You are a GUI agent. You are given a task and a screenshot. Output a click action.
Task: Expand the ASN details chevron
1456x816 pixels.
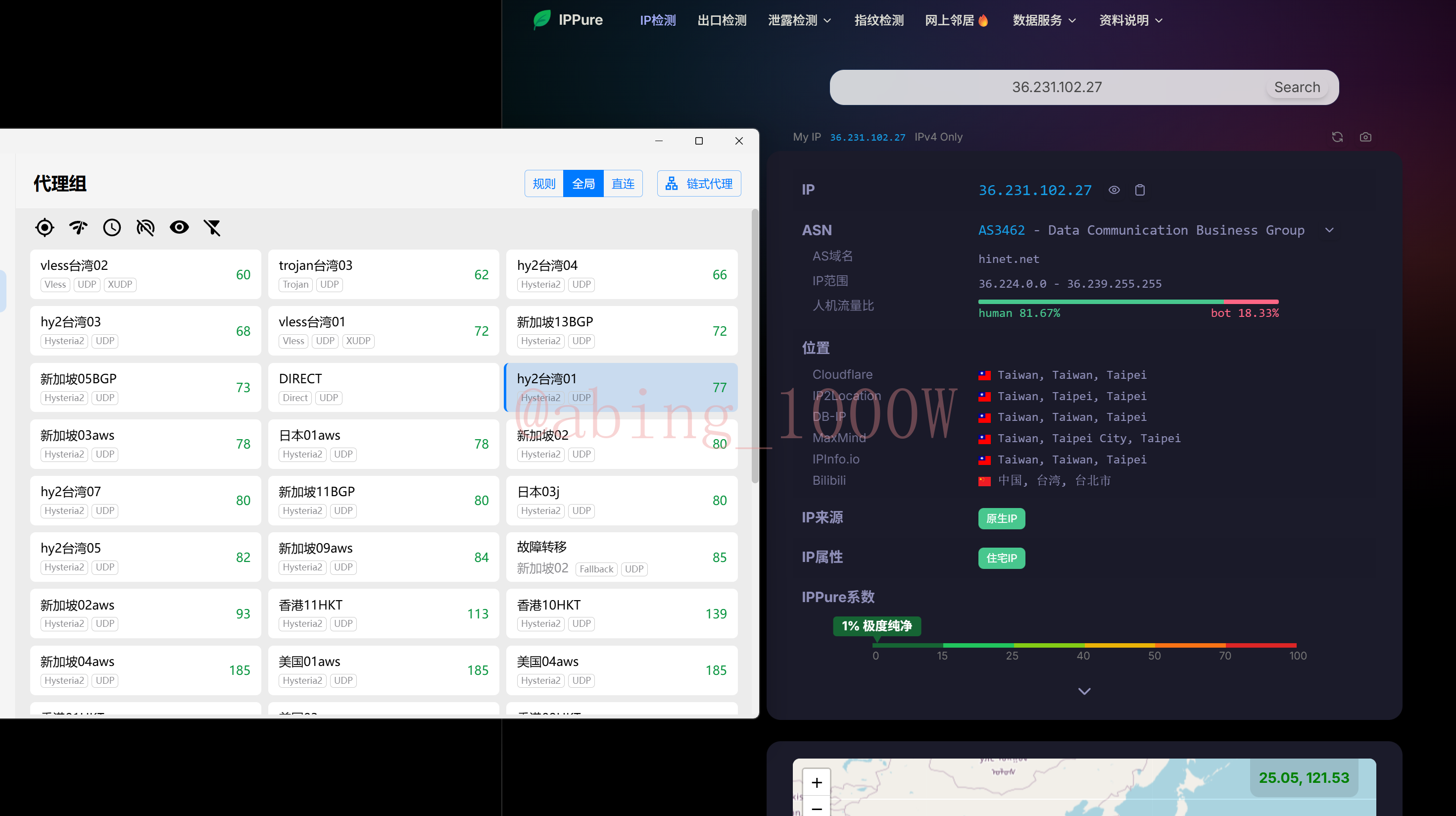(x=1329, y=230)
